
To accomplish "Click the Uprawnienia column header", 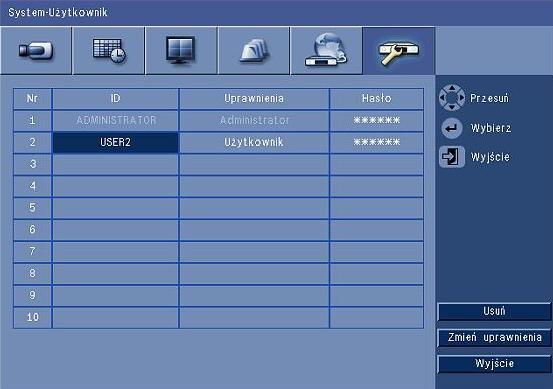I will pos(254,98).
